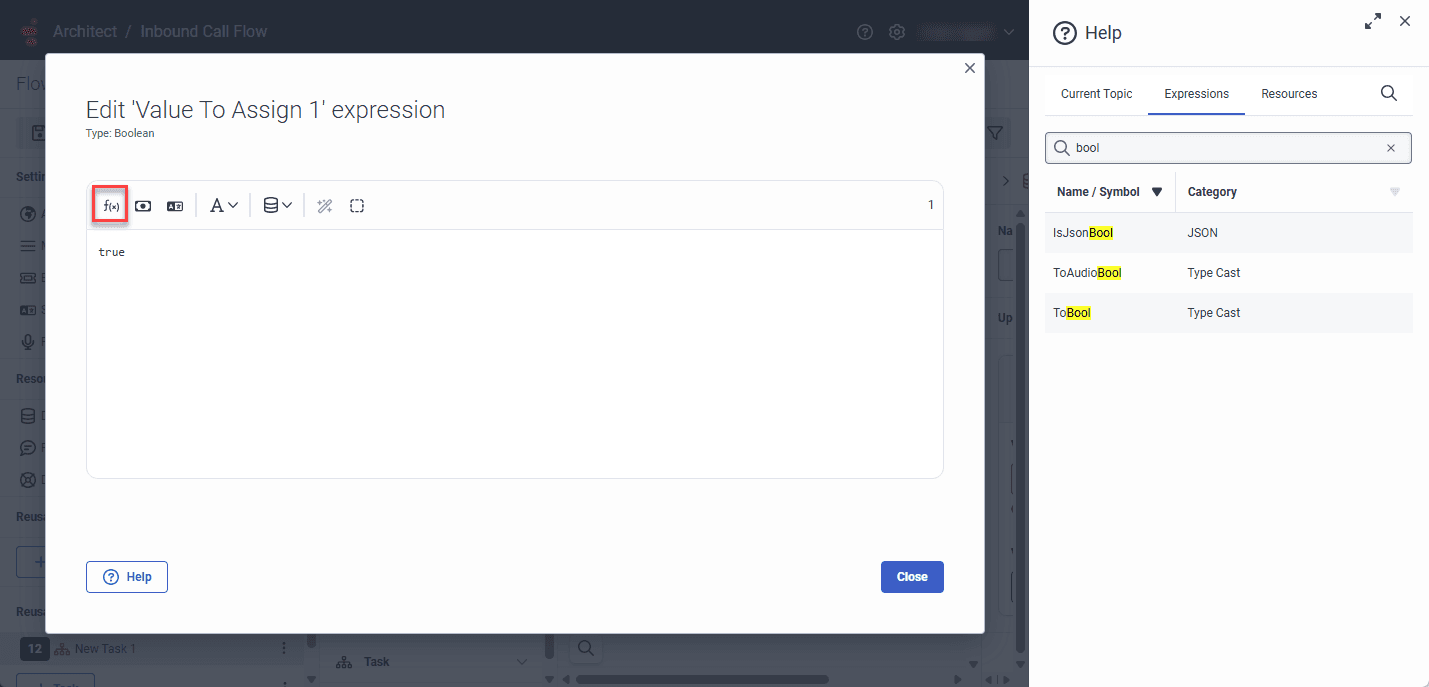
Task: Open the Architect settings gear
Action: click(x=897, y=31)
